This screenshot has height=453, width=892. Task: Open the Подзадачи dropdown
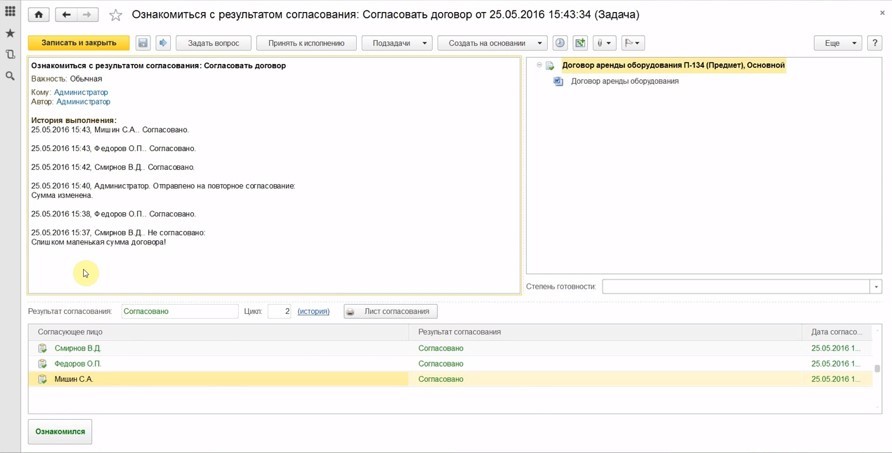pos(397,43)
